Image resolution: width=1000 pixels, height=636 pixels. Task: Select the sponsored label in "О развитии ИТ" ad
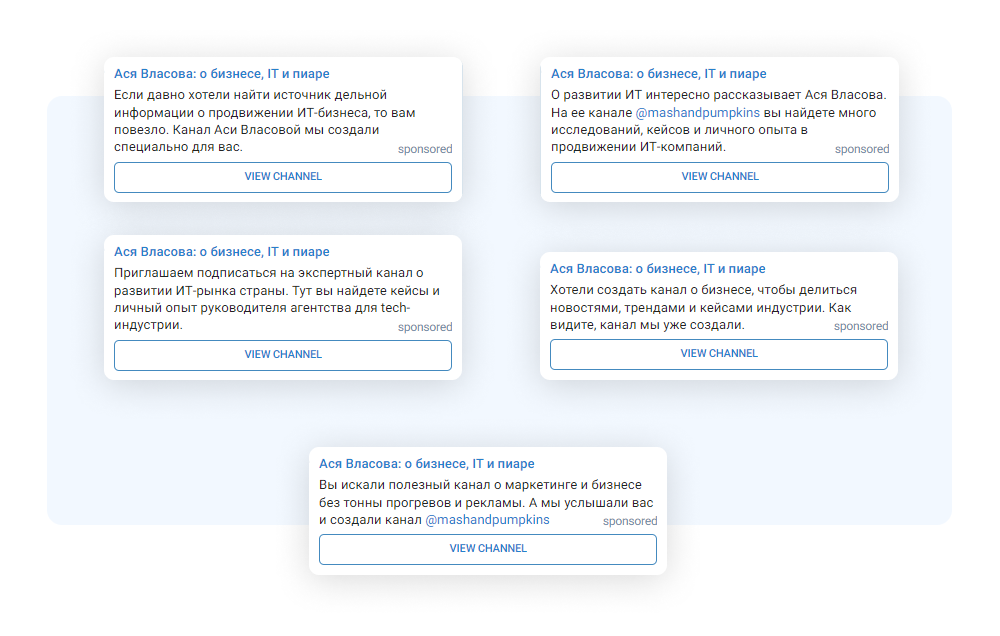(862, 149)
